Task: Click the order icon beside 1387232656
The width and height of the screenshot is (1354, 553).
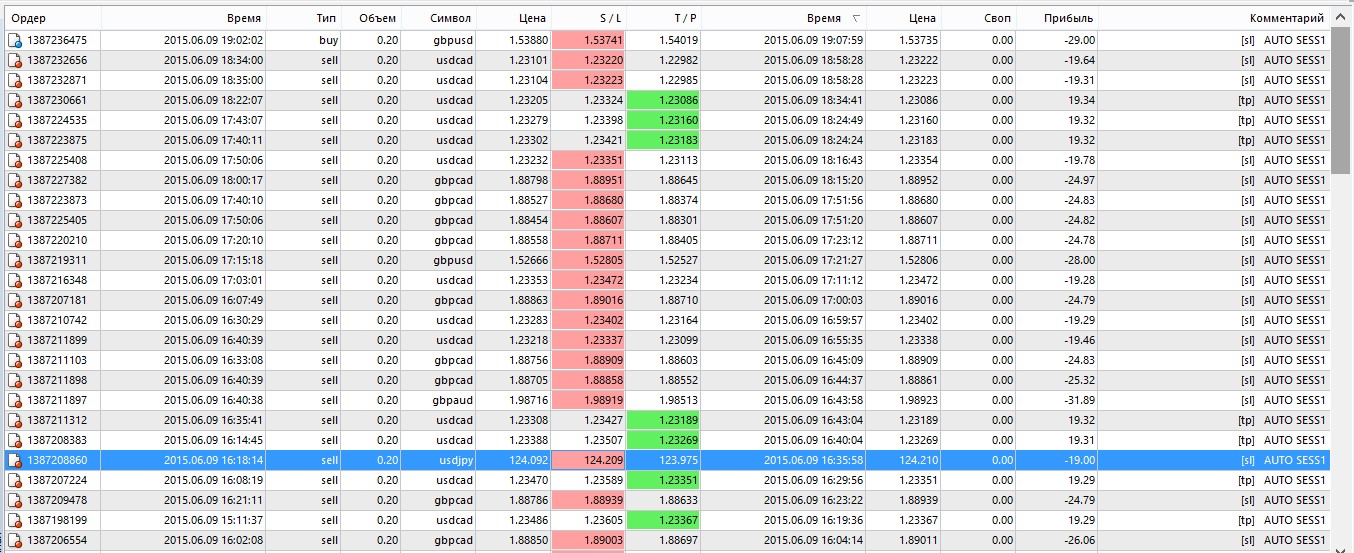Action: [15, 61]
